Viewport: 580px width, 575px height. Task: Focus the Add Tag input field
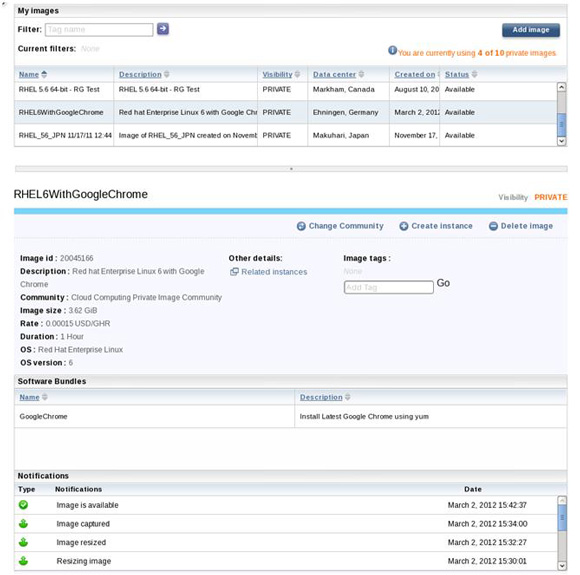[x=389, y=287]
